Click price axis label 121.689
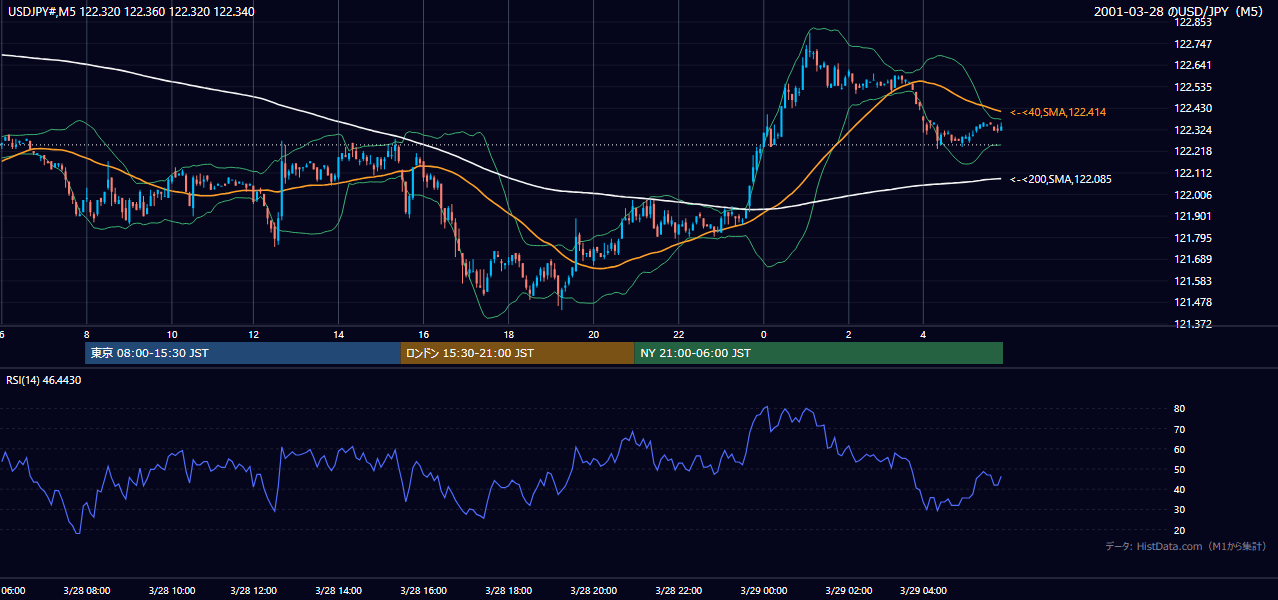The width and height of the screenshot is (1278, 600). pyautogui.click(x=1194, y=259)
